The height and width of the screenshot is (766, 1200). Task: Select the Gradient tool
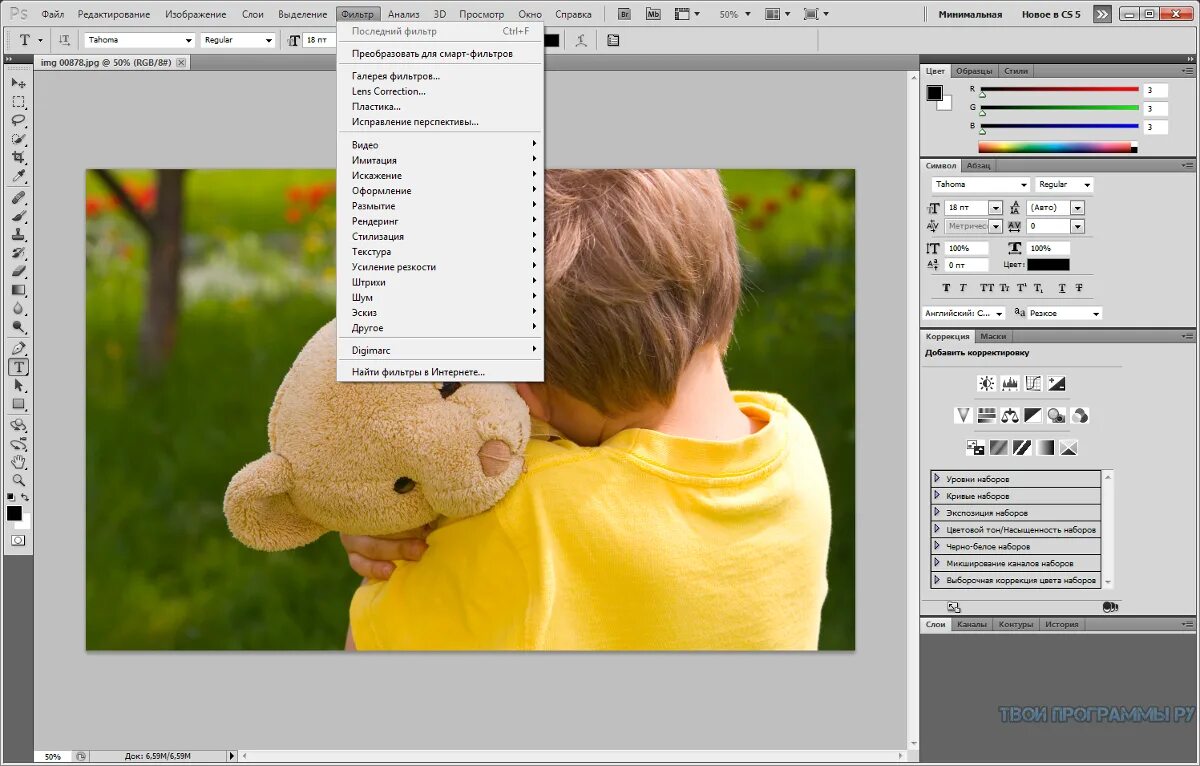click(18, 290)
